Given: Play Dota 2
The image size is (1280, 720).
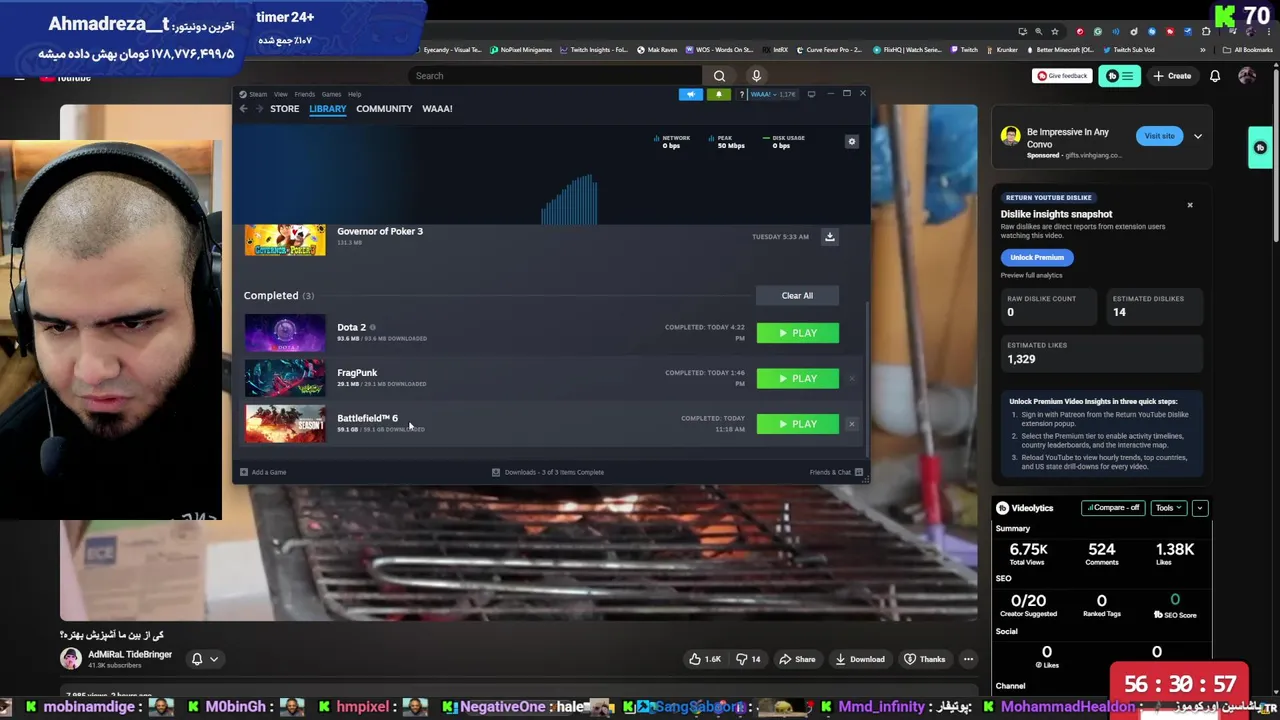Looking at the screenshot, I should point(797,333).
